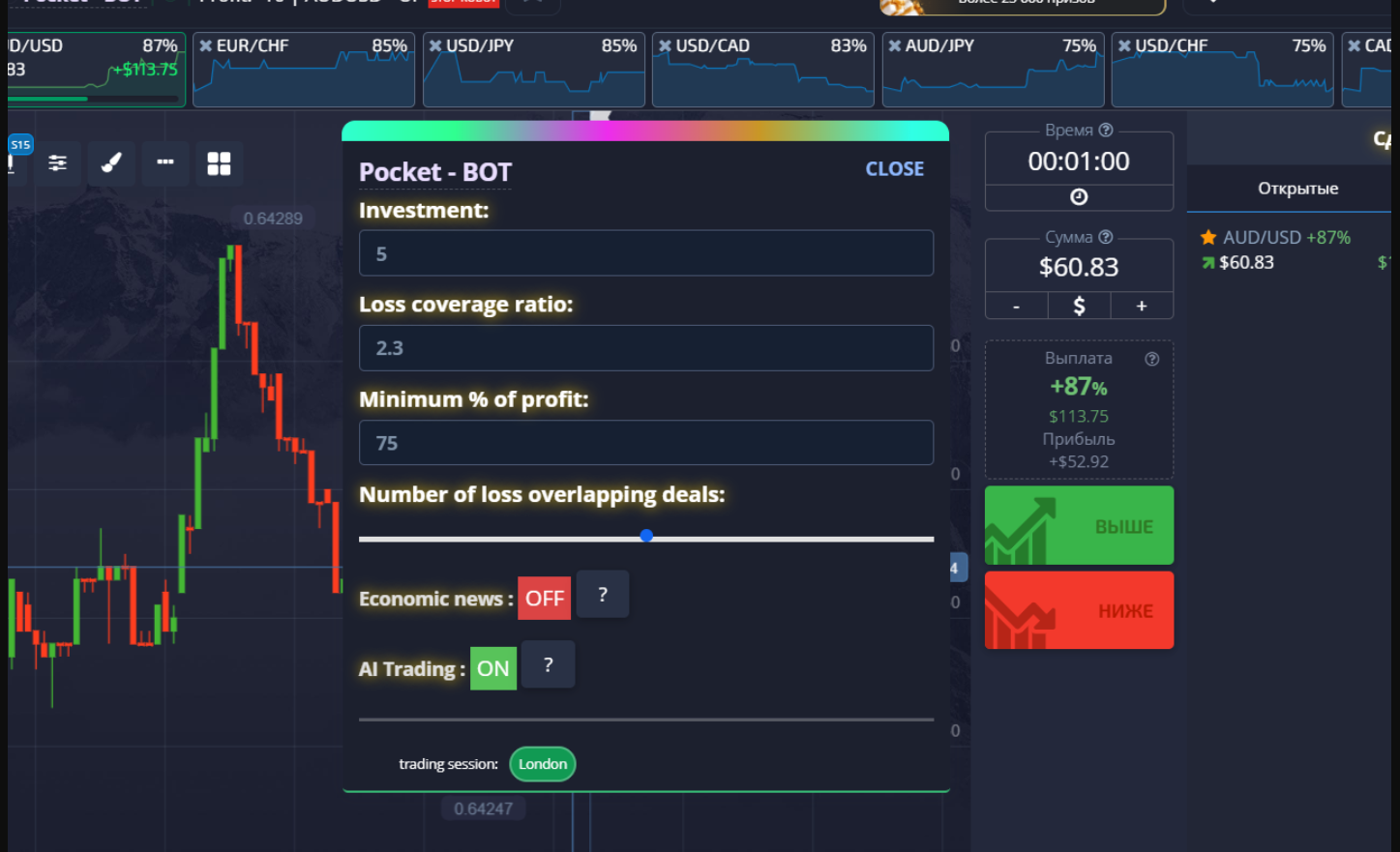1400x852 pixels.
Task: Open the three-dots more options menu
Action: coord(165,163)
